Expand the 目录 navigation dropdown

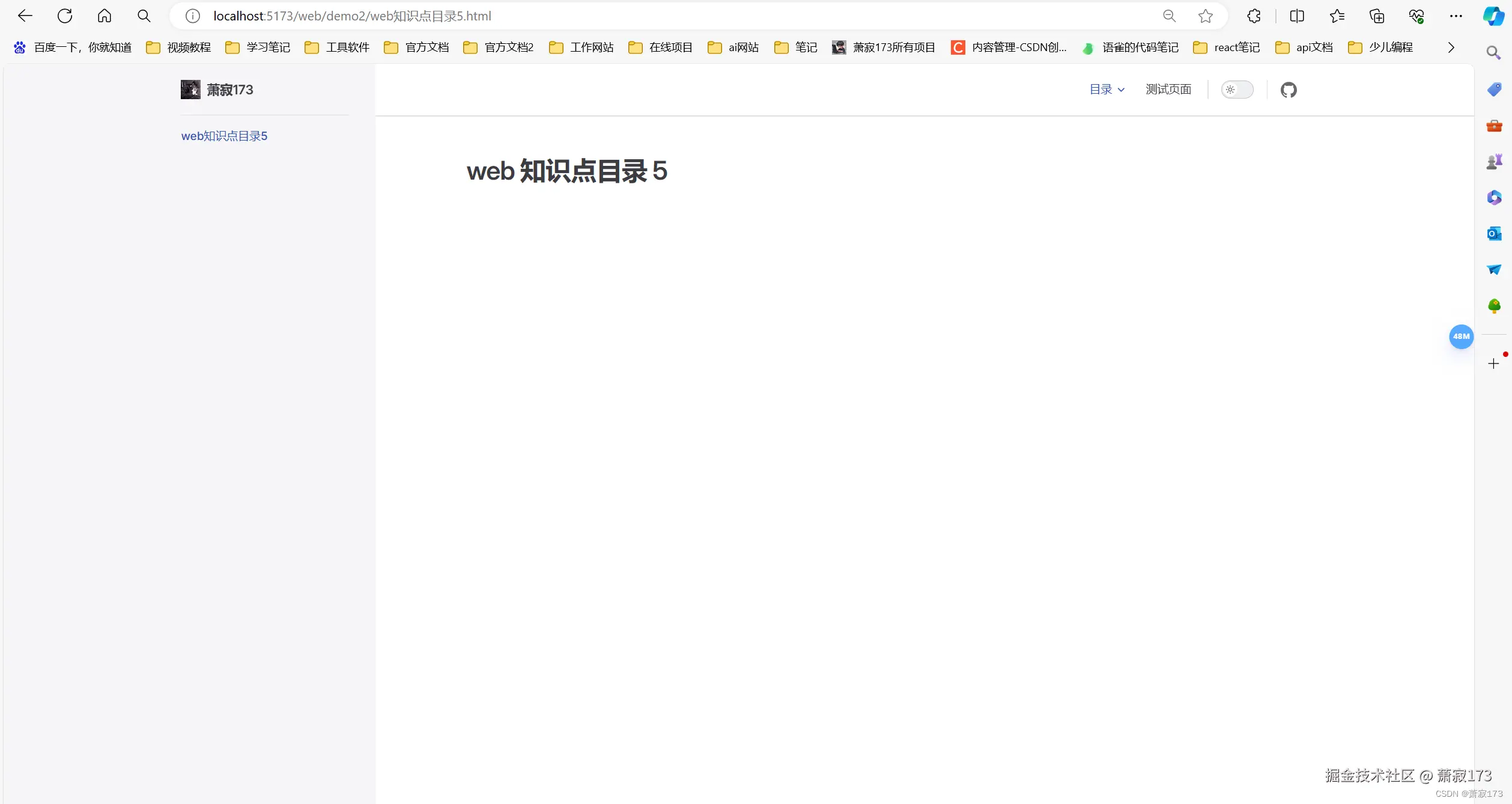[1107, 89]
